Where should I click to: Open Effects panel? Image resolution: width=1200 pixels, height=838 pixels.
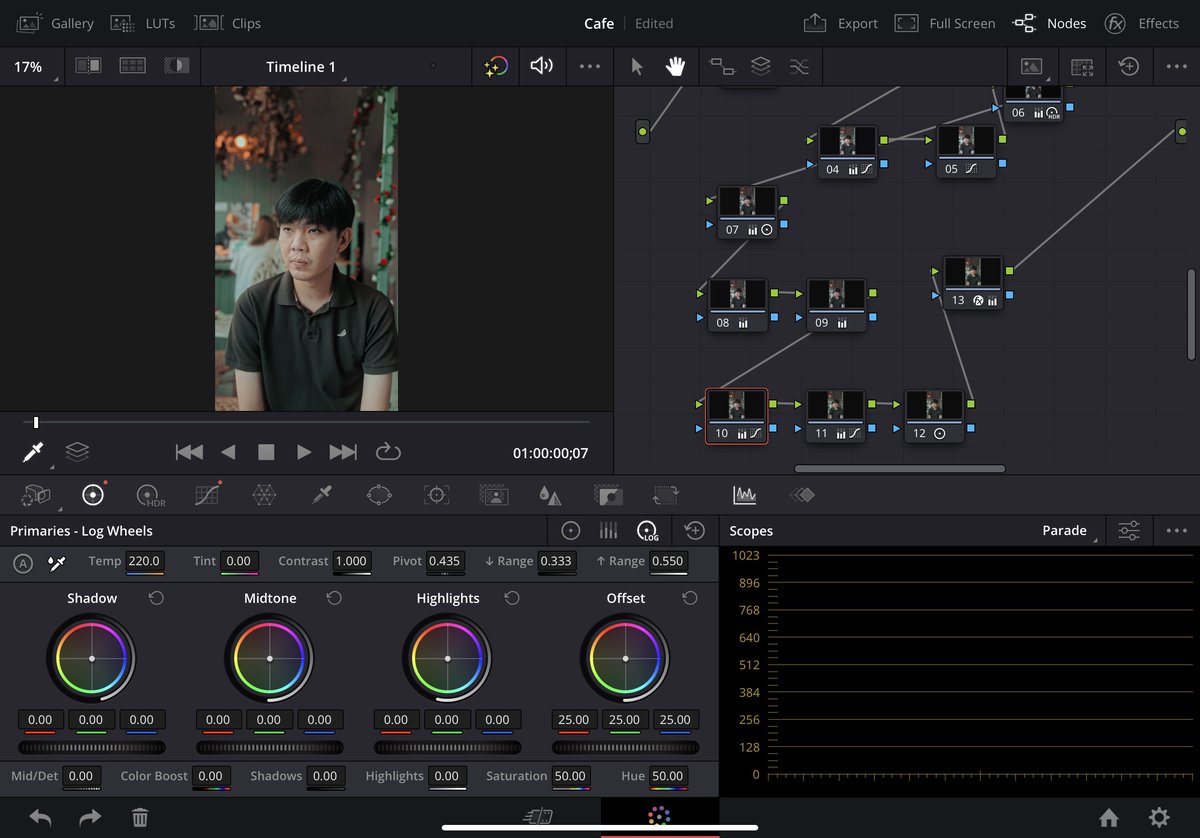1141,23
